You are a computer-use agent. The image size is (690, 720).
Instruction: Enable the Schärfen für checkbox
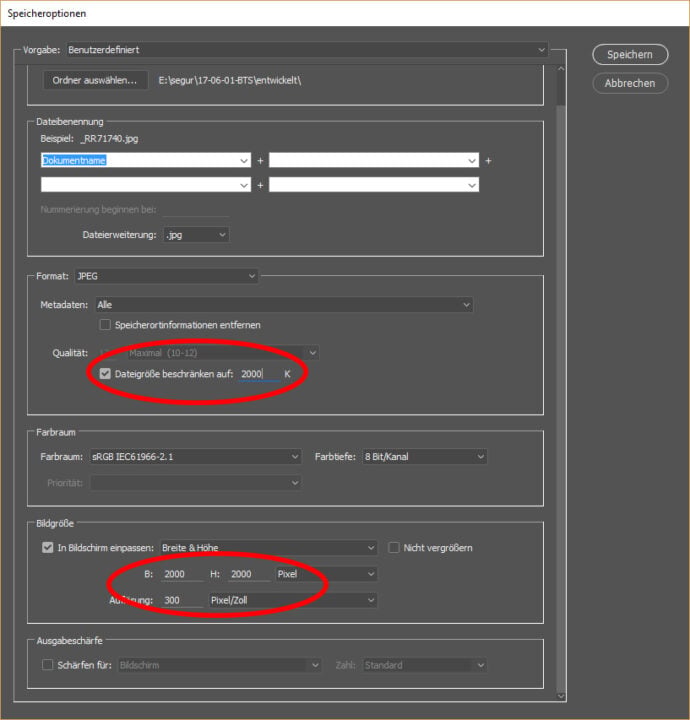point(48,665)
